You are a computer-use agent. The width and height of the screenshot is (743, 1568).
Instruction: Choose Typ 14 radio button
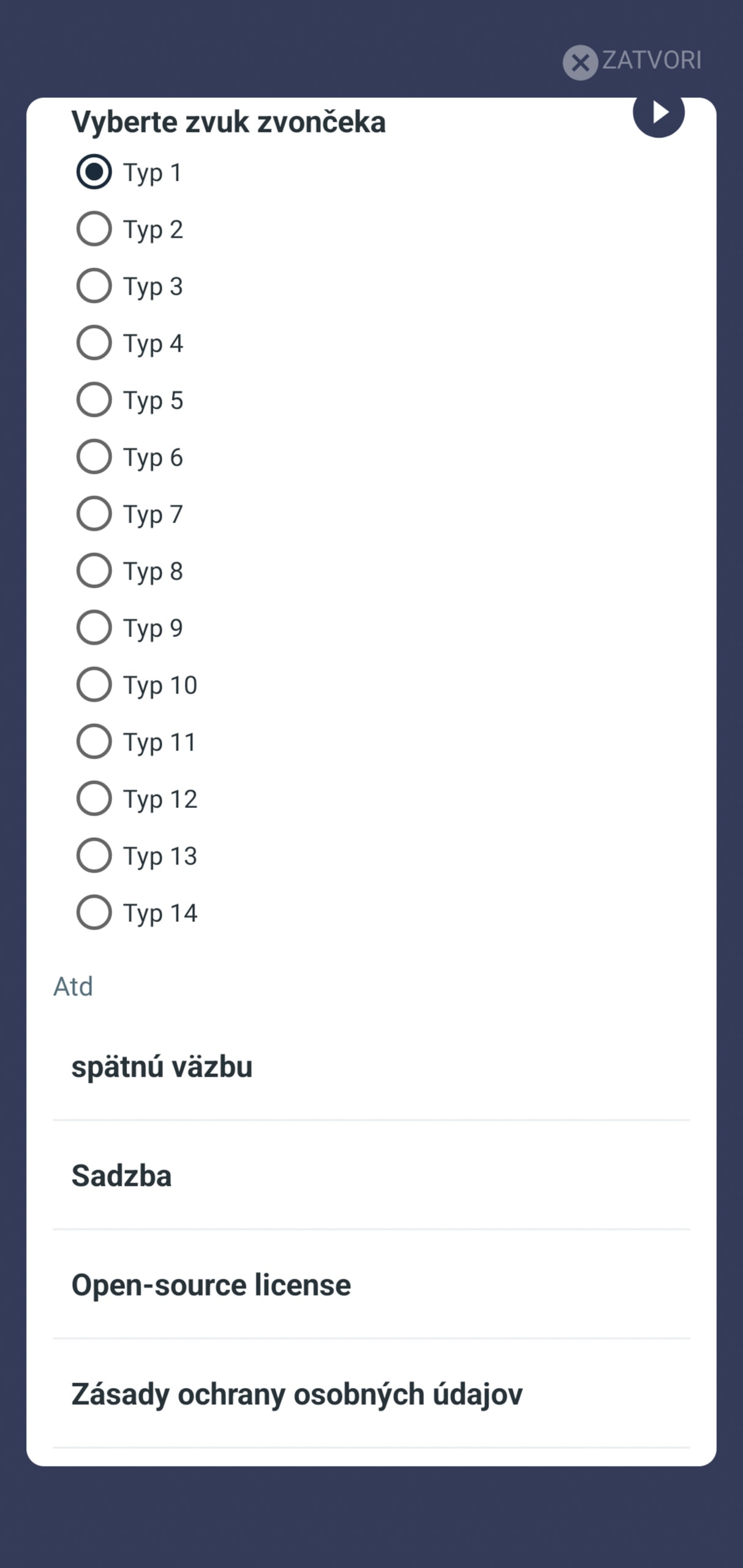pyautogui.click(x=94, y=913)
